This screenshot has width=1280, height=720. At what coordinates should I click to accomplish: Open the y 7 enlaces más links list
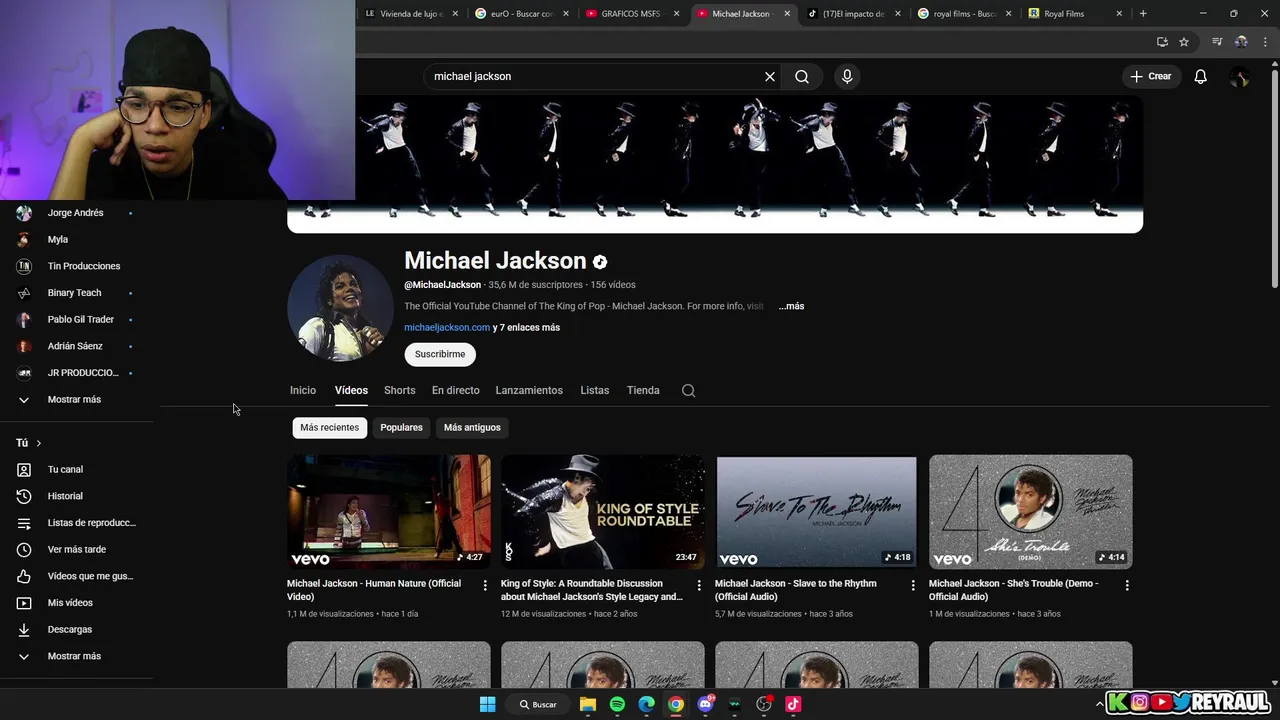(x=526, y=328)
